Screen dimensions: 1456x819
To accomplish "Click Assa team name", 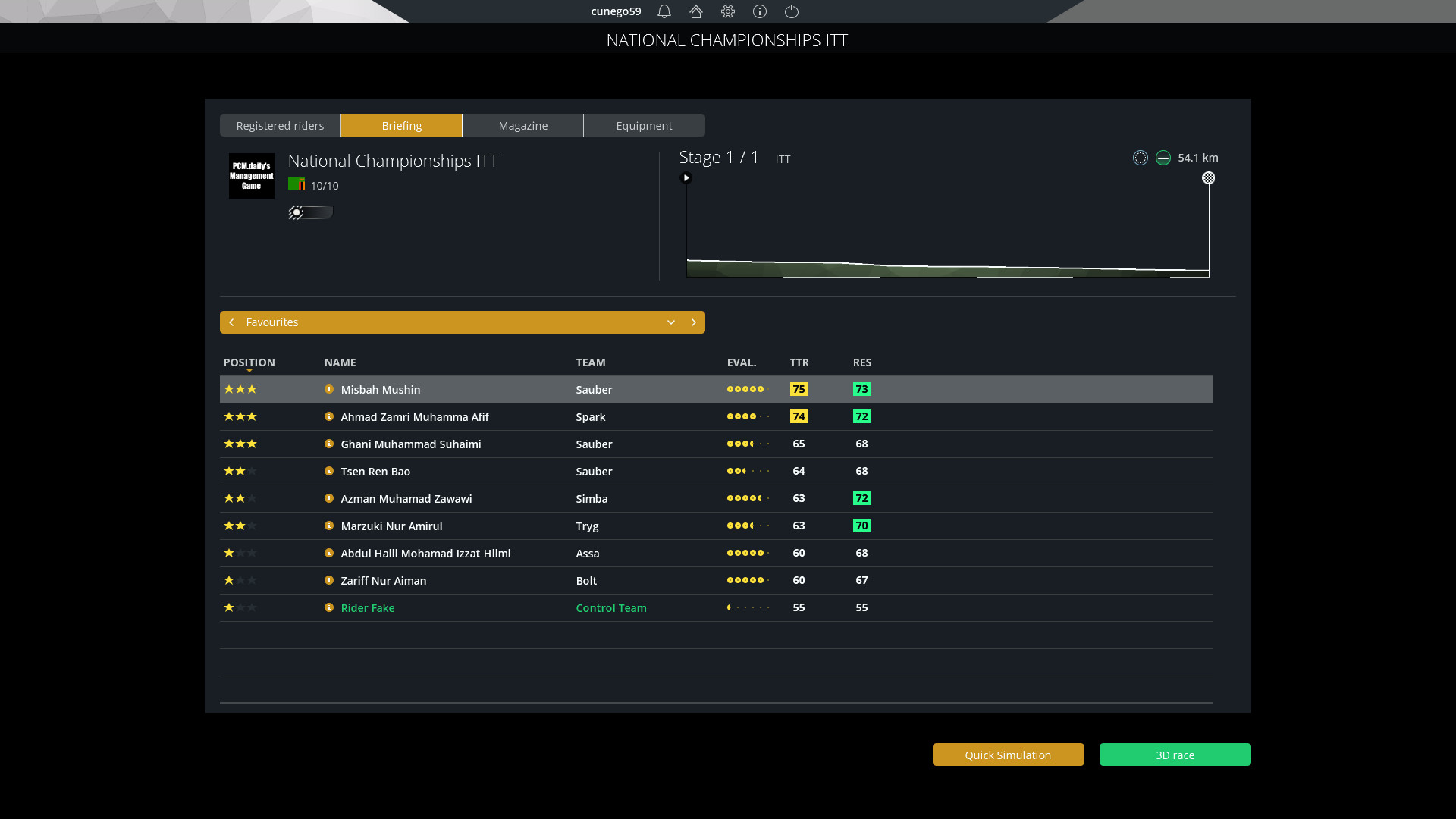I will (588, 553).
